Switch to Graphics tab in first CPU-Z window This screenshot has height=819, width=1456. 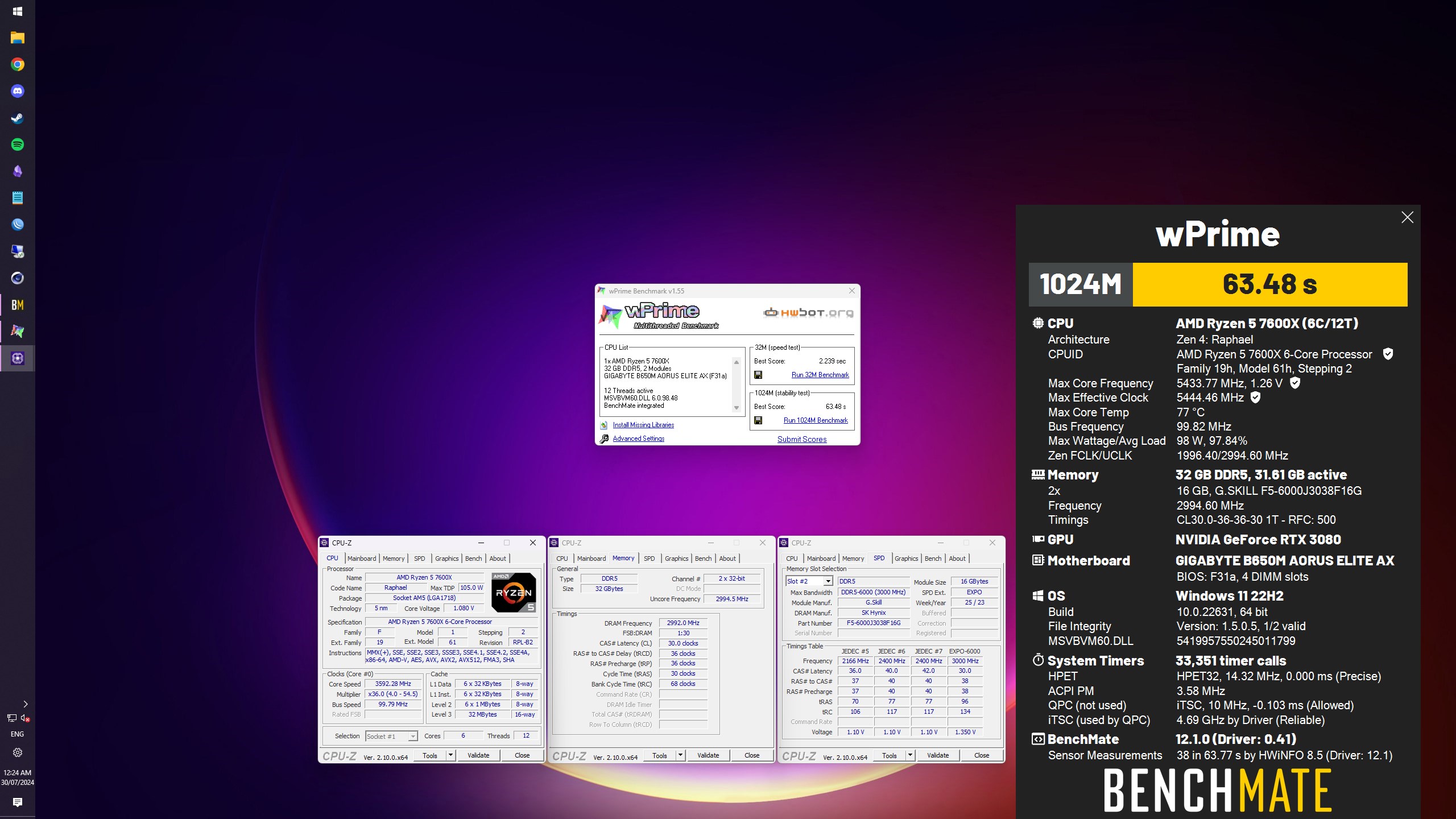(x=446, y=559)
